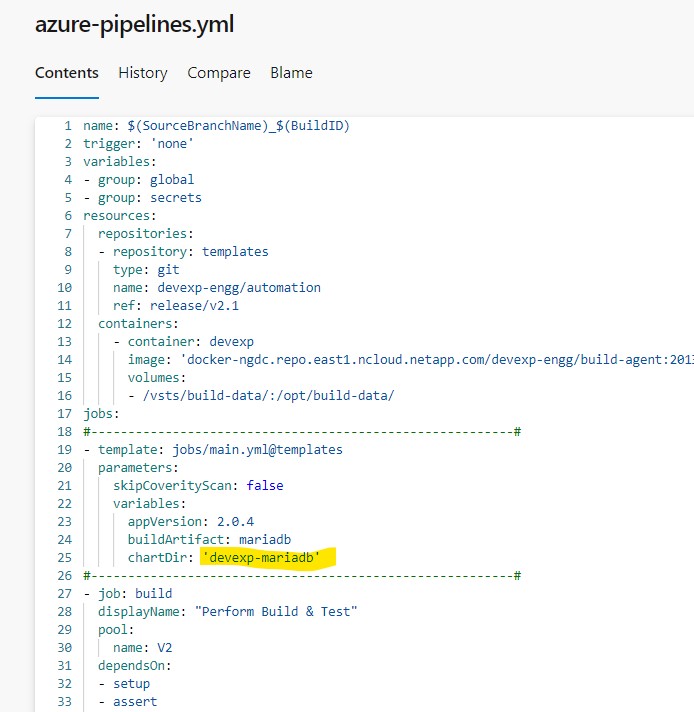Screen dimensions: 694x712
Task: Click the highlighted 'devexp-mariadb' chartDir value
Action: pyautogui.click(x=268, y=557)
